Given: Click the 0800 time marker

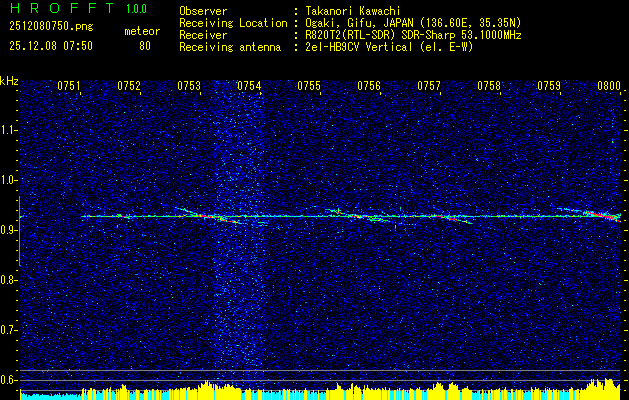Looking at the screenshot, I should click(x=609, y=85).
